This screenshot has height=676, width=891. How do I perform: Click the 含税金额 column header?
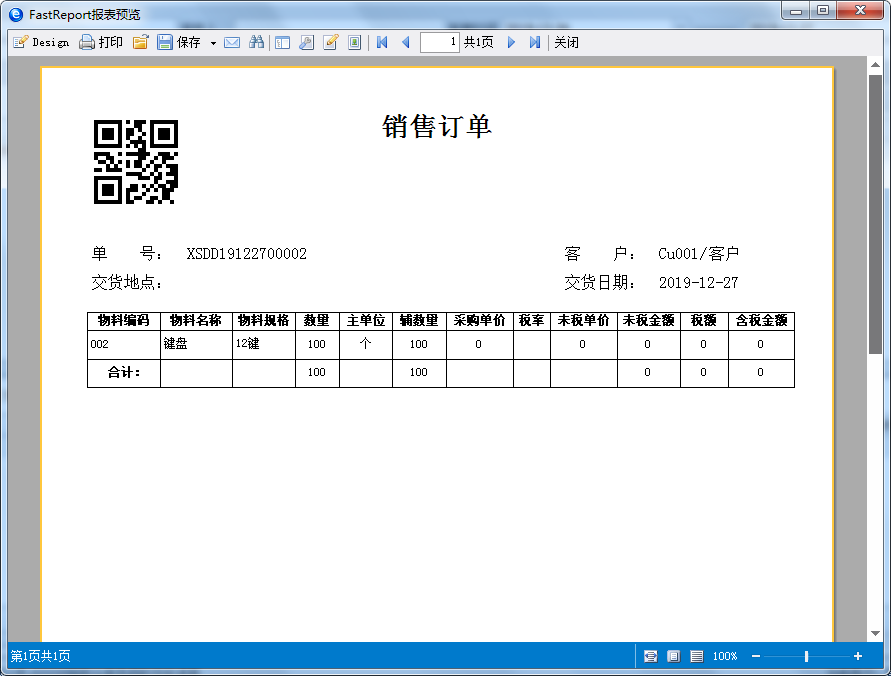click(x=761, y=321)
